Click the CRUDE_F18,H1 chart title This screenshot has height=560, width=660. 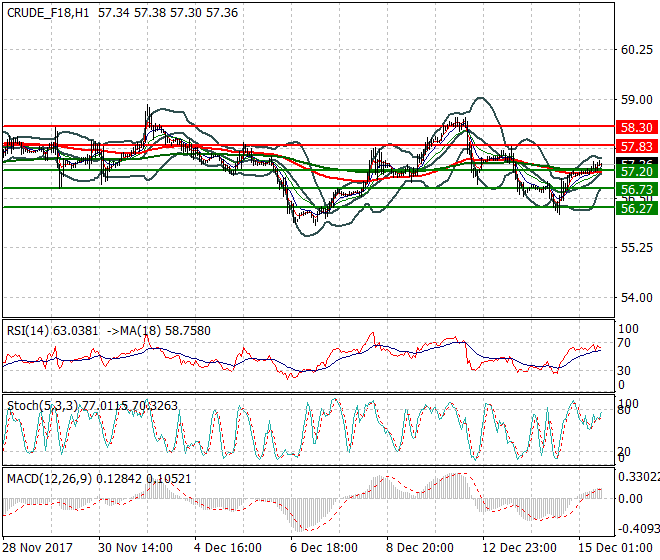(x=46, y=9)
